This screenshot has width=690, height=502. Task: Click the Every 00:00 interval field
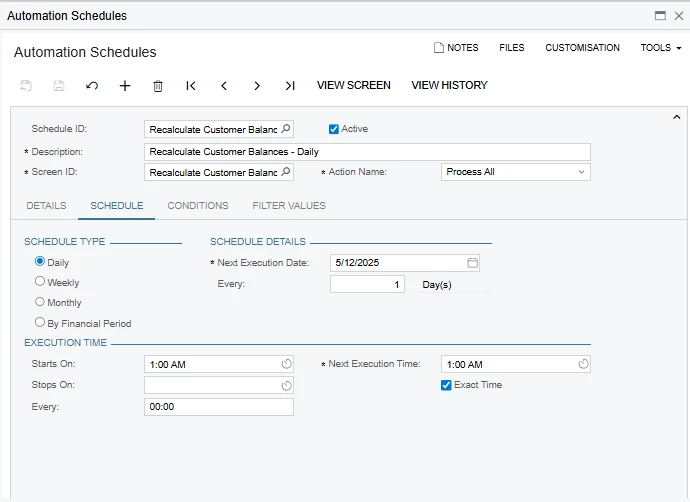tap(219, 407)
